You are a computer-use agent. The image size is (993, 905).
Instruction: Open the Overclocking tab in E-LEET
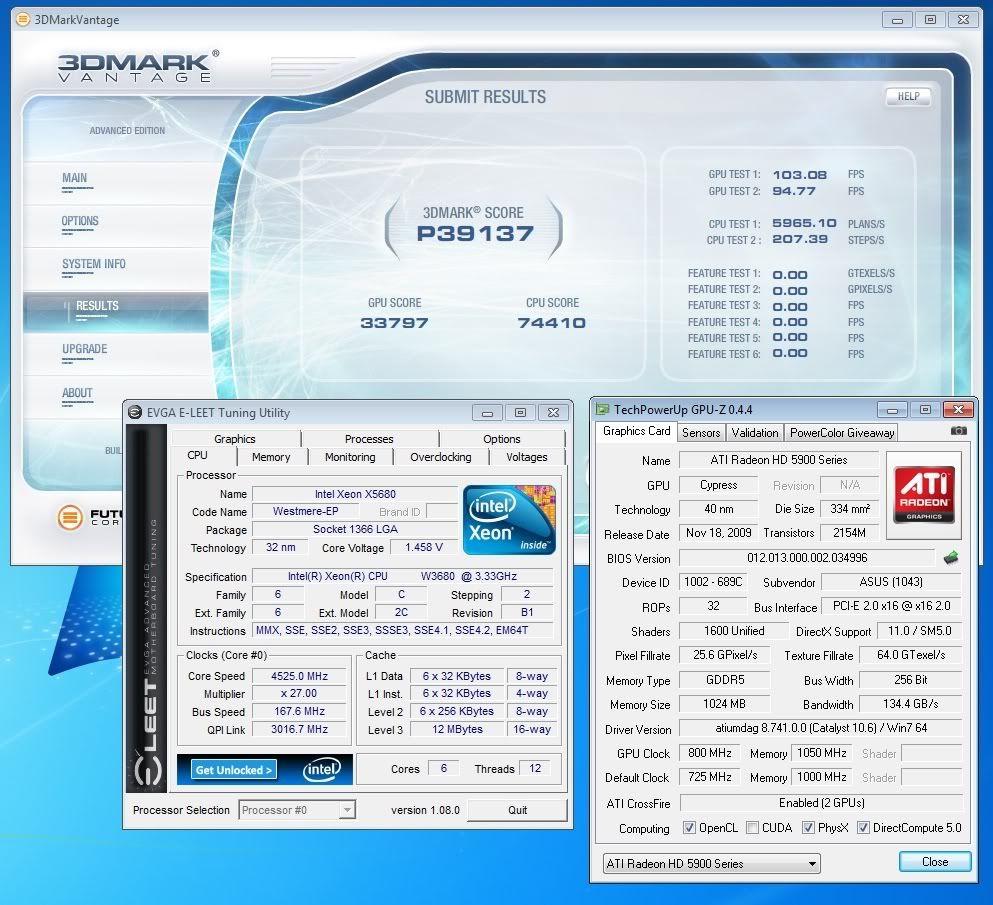441,457
